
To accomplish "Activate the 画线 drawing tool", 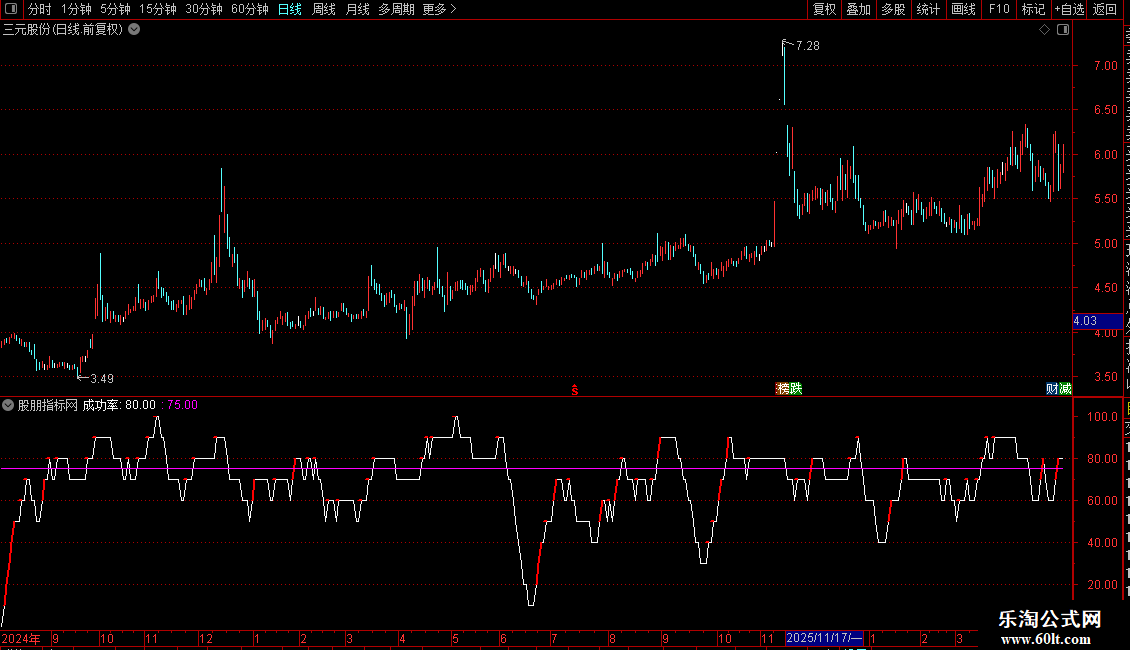I will [x=964, y=9].
